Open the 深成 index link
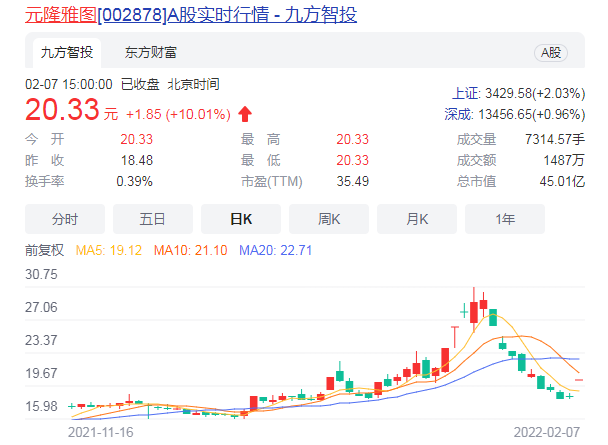 point(458,114)
